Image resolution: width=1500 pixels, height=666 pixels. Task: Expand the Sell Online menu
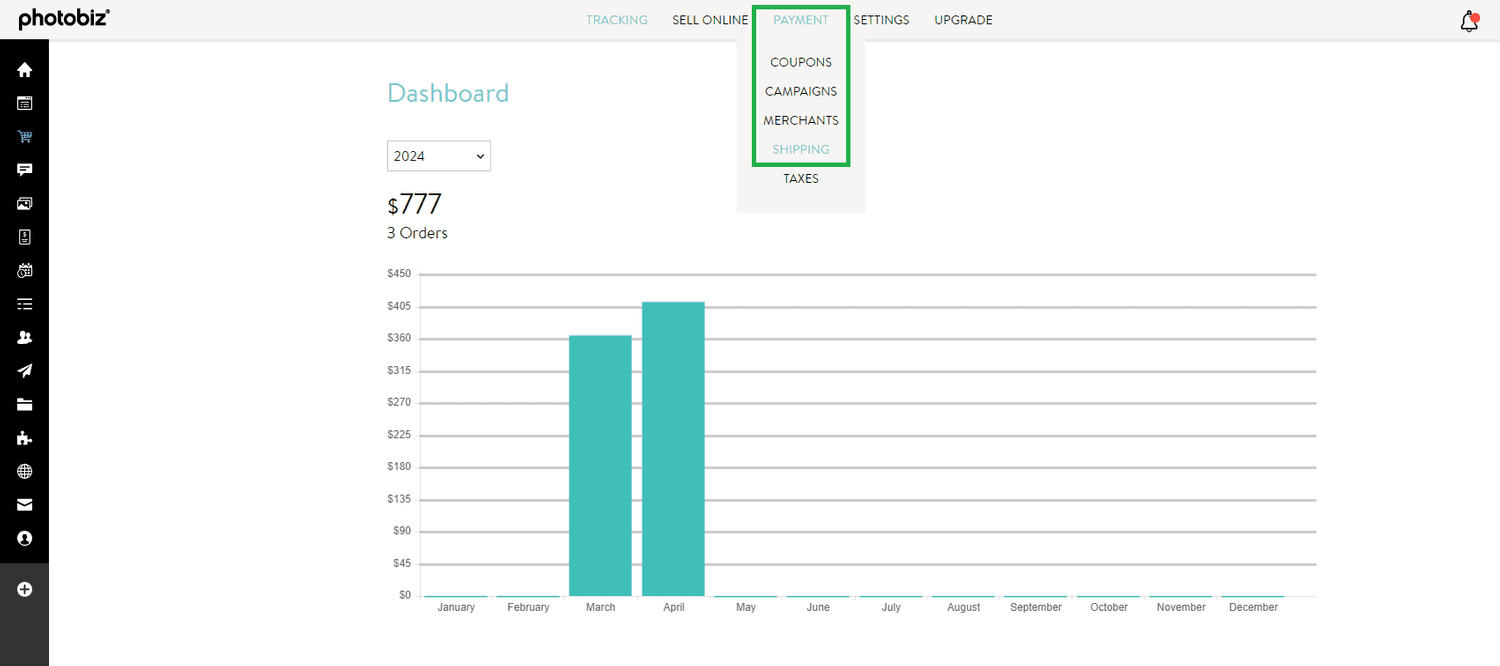coord(710,20)
